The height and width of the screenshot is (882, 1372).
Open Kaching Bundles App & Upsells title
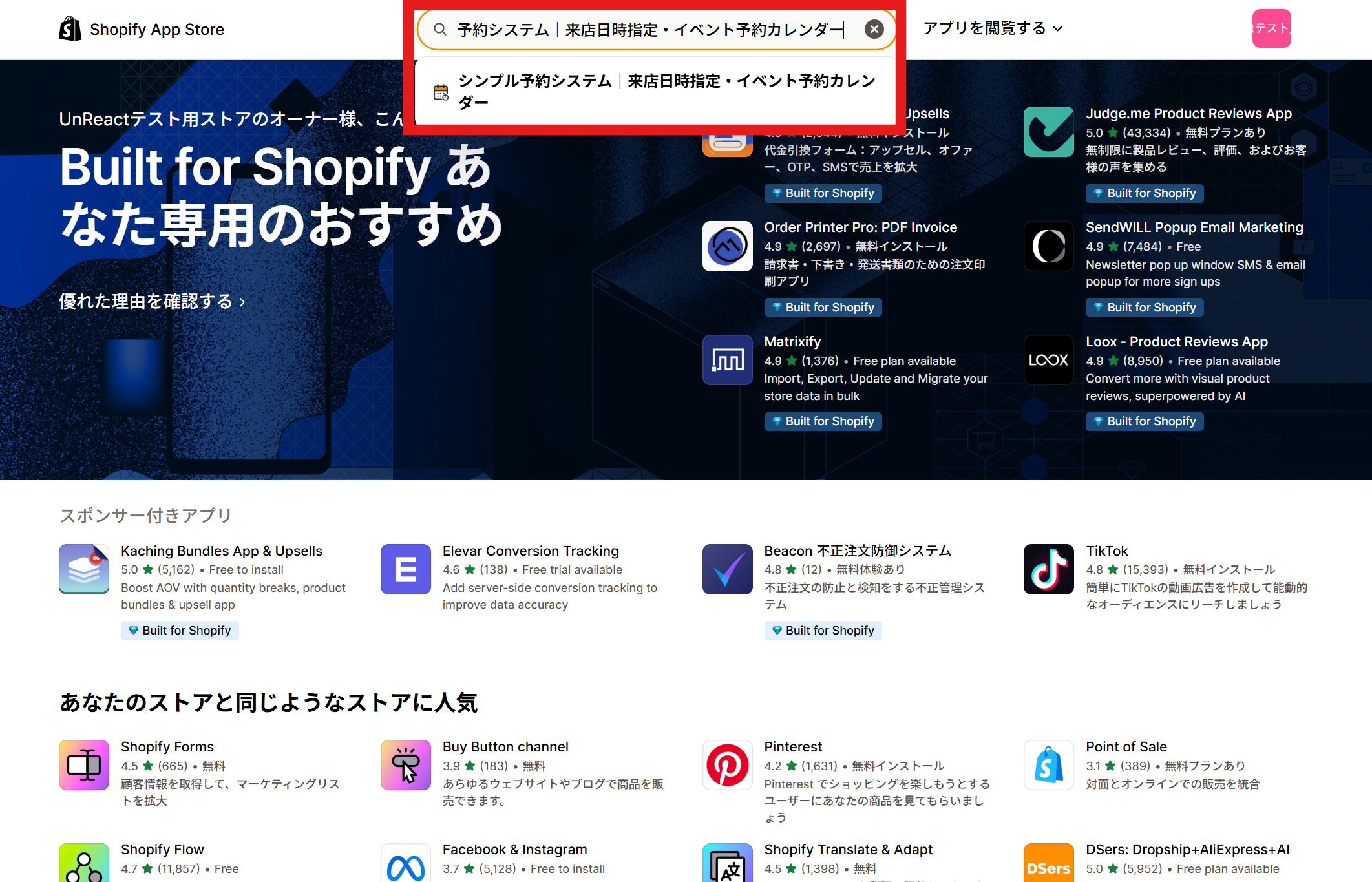(222, 551)
